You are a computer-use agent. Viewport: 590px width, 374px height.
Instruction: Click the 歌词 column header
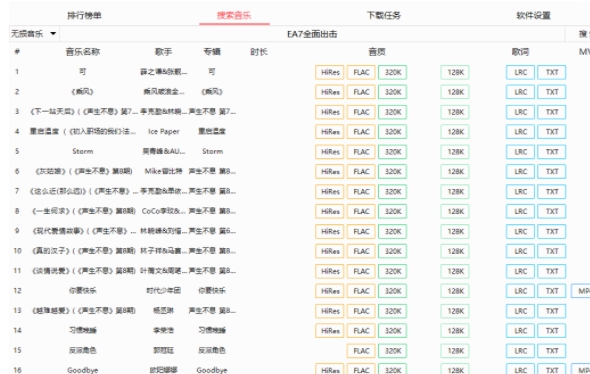pos(520,52)
